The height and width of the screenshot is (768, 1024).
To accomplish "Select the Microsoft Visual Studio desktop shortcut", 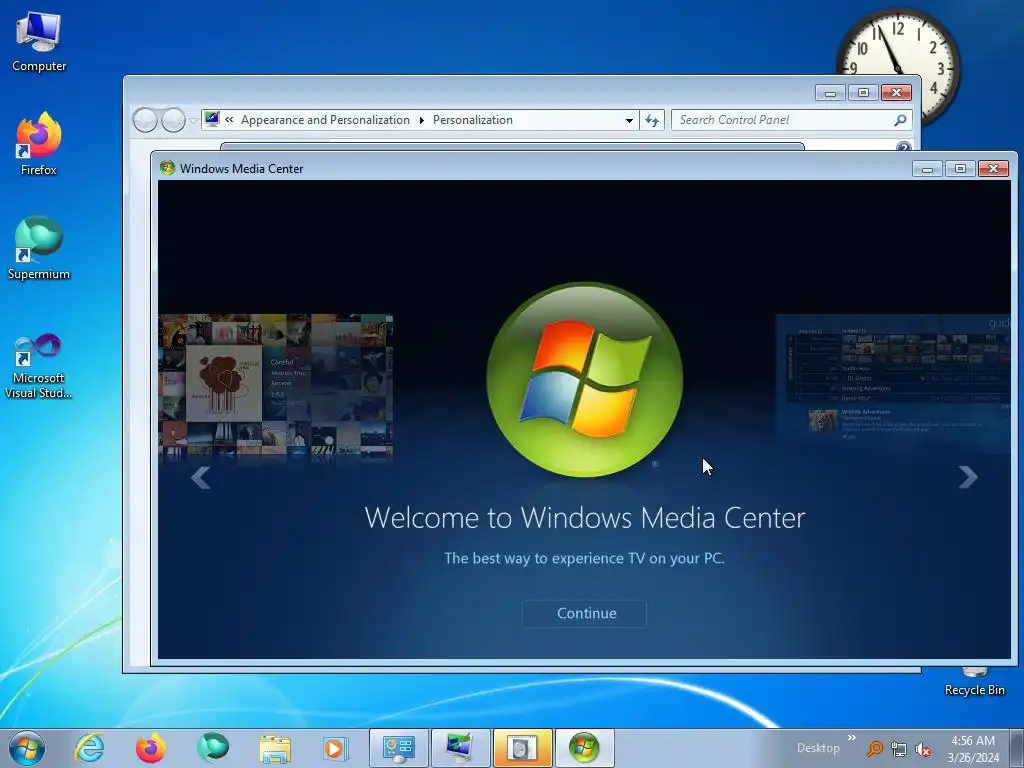I will pyautogui.click(x=39, y=366).
